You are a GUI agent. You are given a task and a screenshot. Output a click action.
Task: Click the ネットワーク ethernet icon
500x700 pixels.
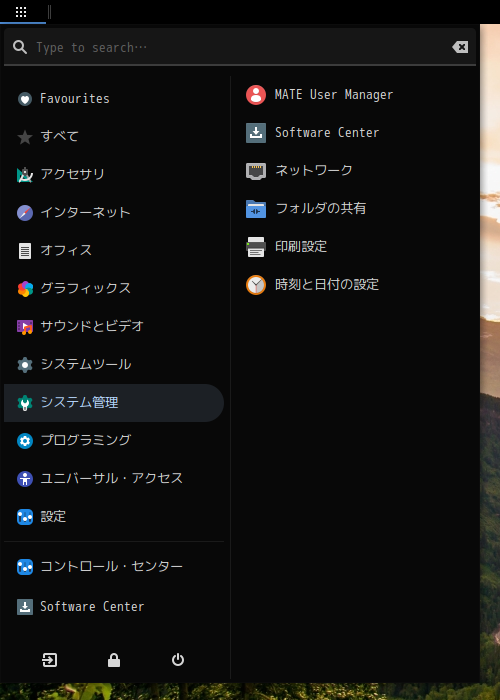coord(256,171)
